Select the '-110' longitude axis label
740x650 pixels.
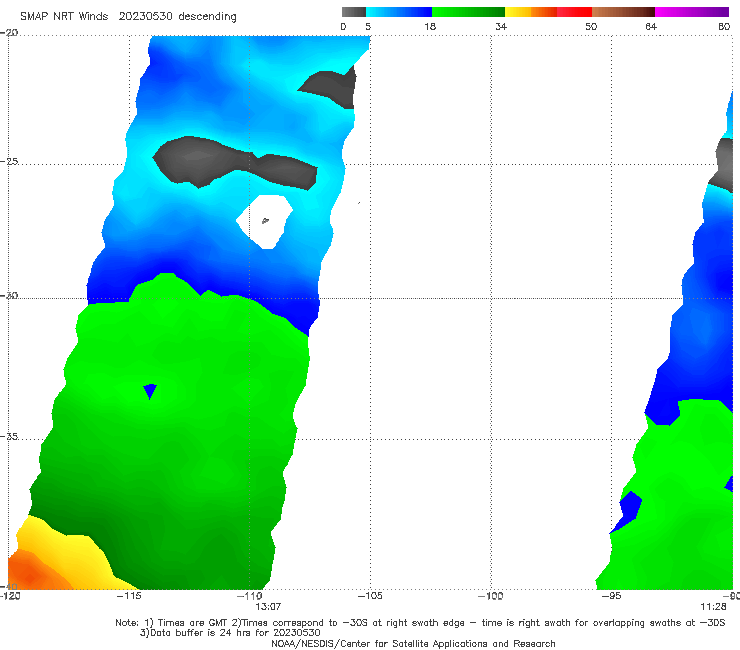(x=250, y=596)
